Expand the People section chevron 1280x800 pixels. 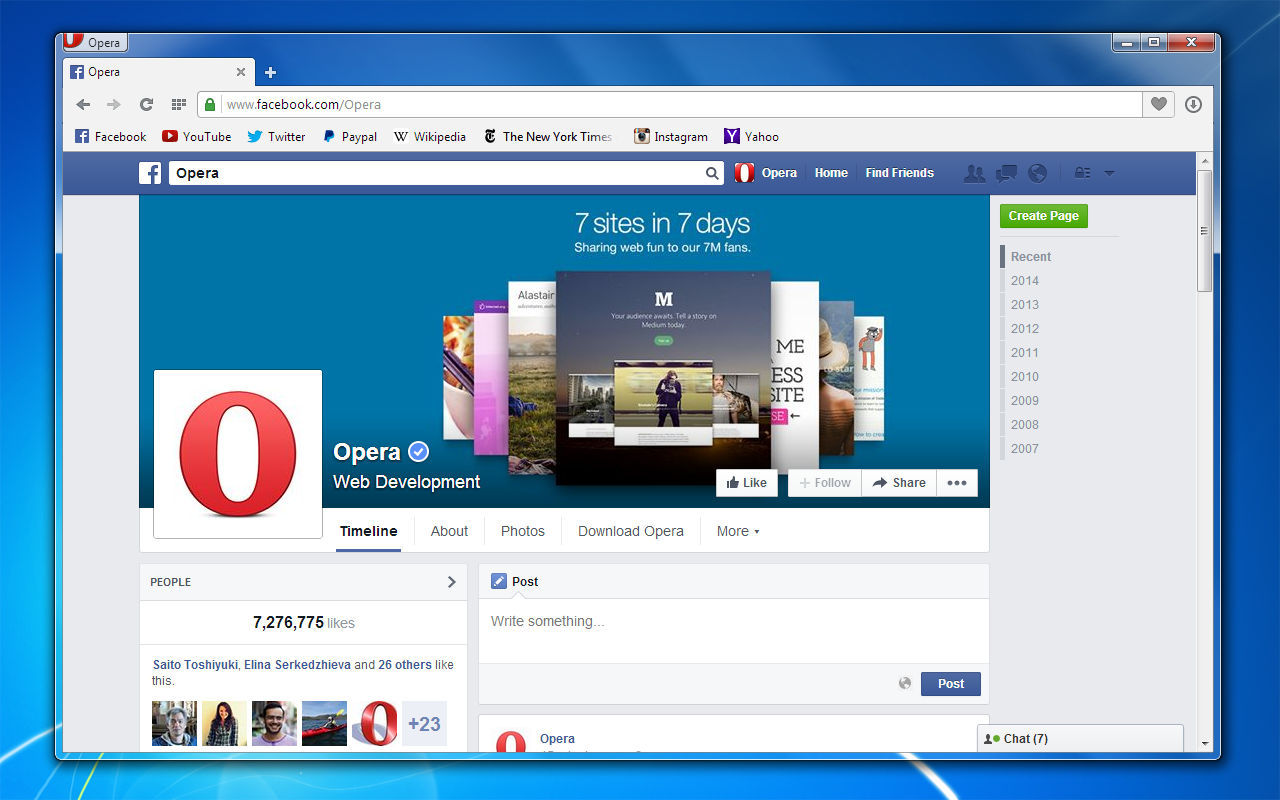tap(451, 582)
